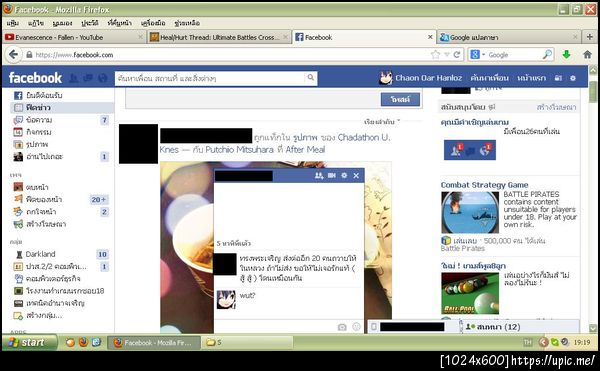Viewport: 600px width, 371px height.
Task: Open Combat Strategy Game ad link
Action: pyautogui.click(x=484, y=185)
